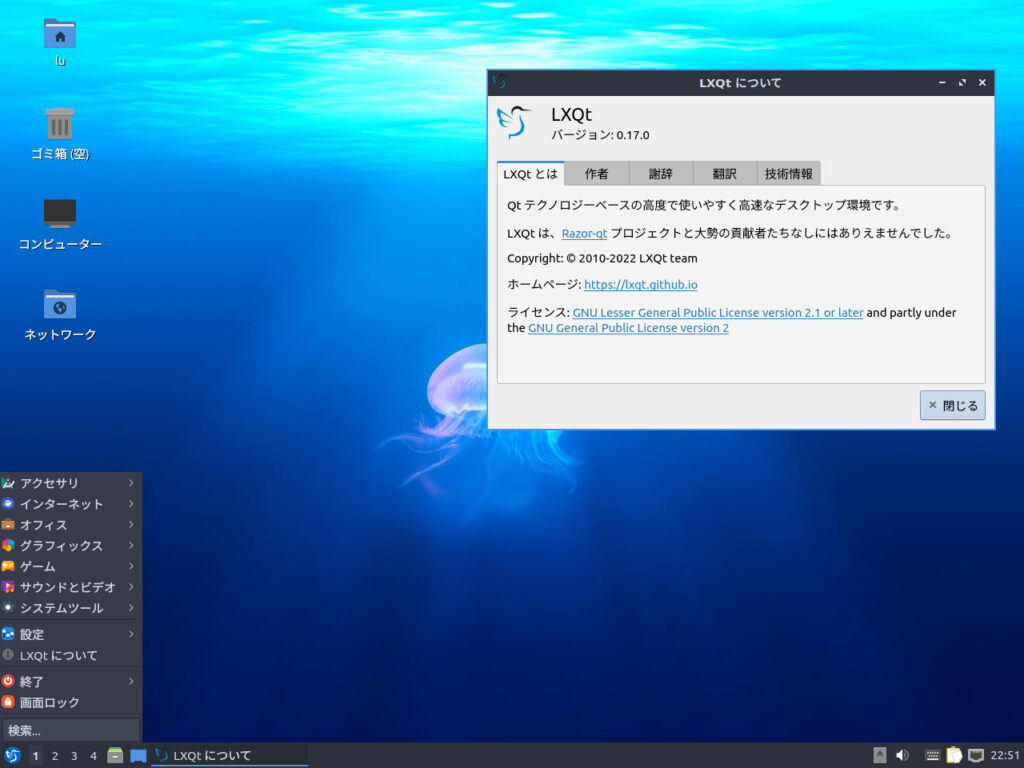Click the 閉じる button

(951, 405)
